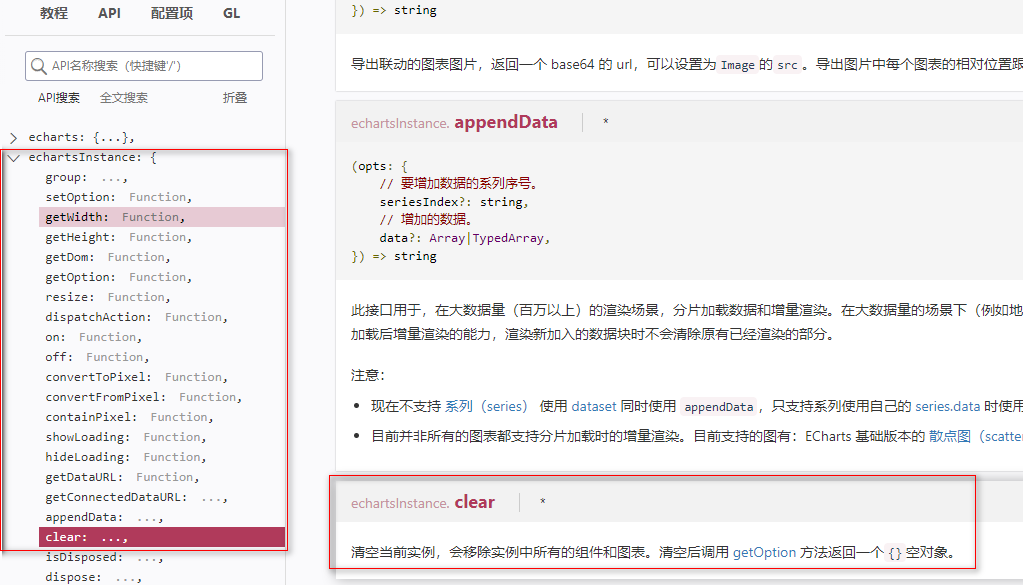
Task: Click the {} empty object code tag
Action: coord(894,553)
